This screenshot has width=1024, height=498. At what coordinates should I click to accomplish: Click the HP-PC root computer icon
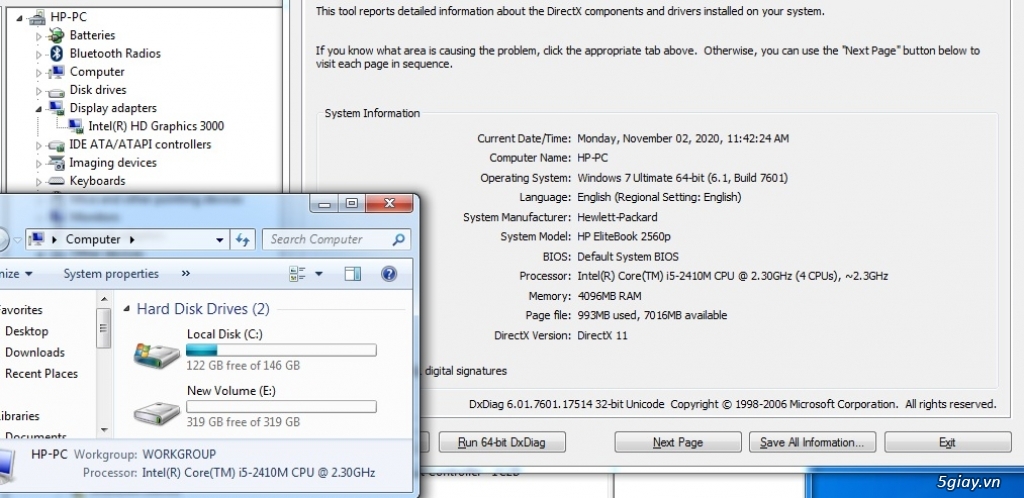37,17
